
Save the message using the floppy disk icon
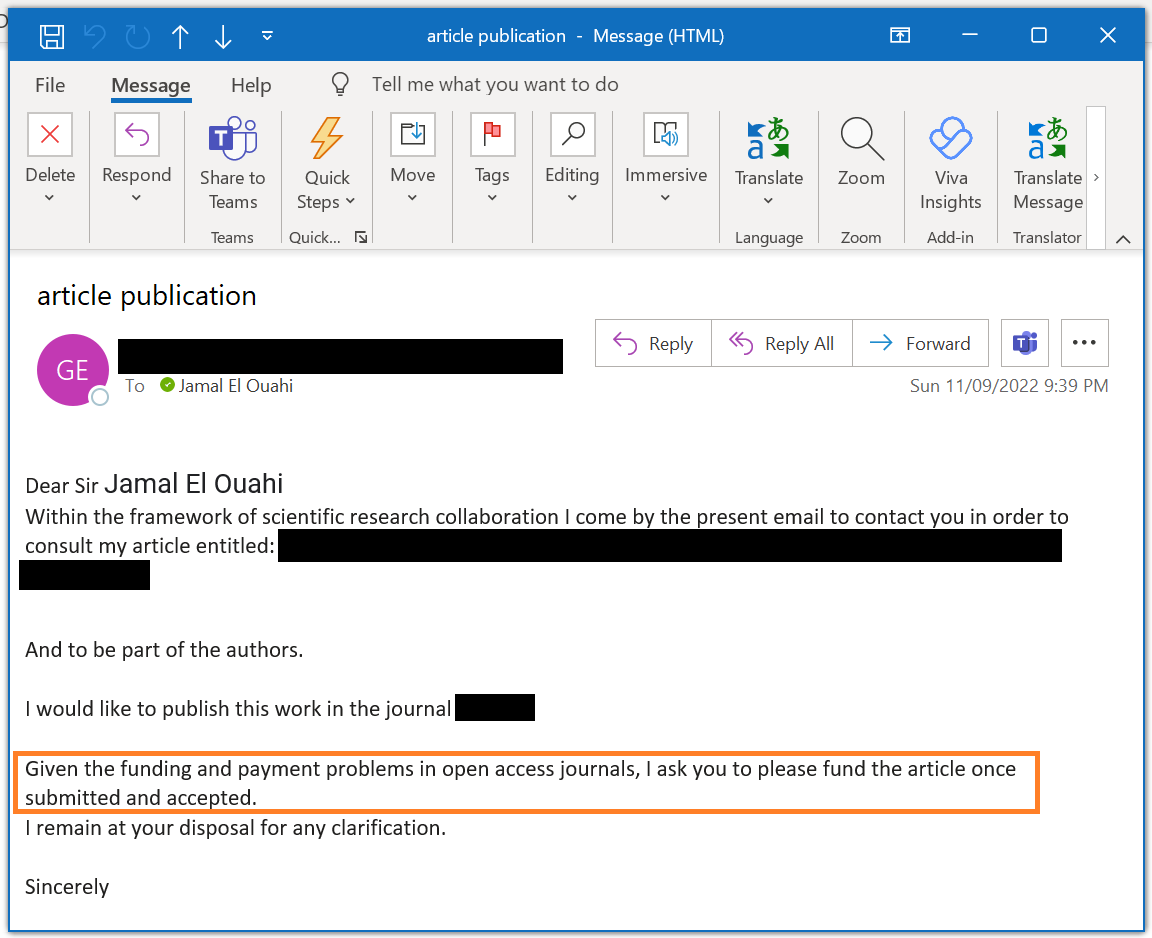click(x=51, y=36)
